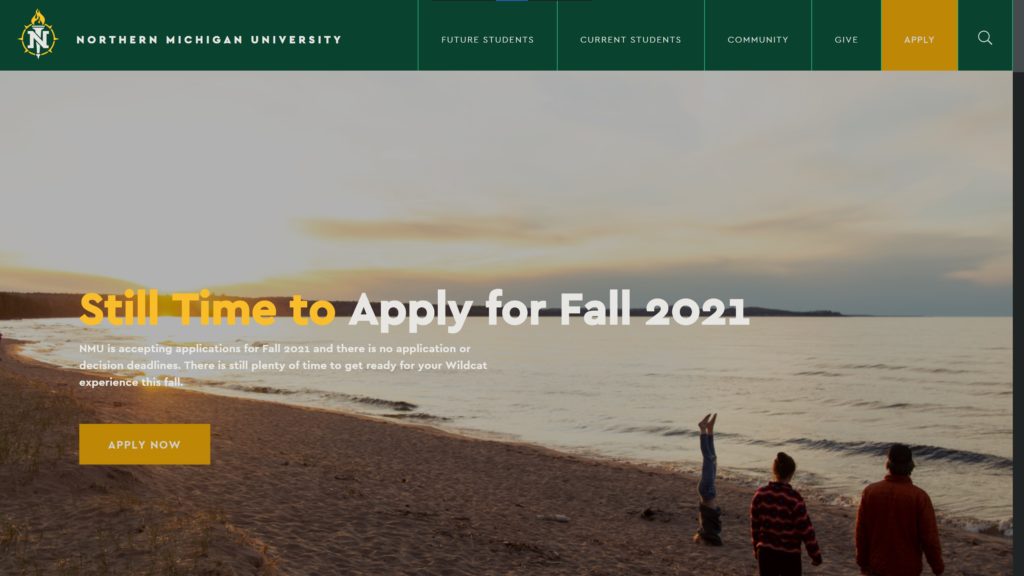Image resolution: width=1024 pixels, height=576 pixels.
Task: Select the Community navigation item
Action: [758, 39]
